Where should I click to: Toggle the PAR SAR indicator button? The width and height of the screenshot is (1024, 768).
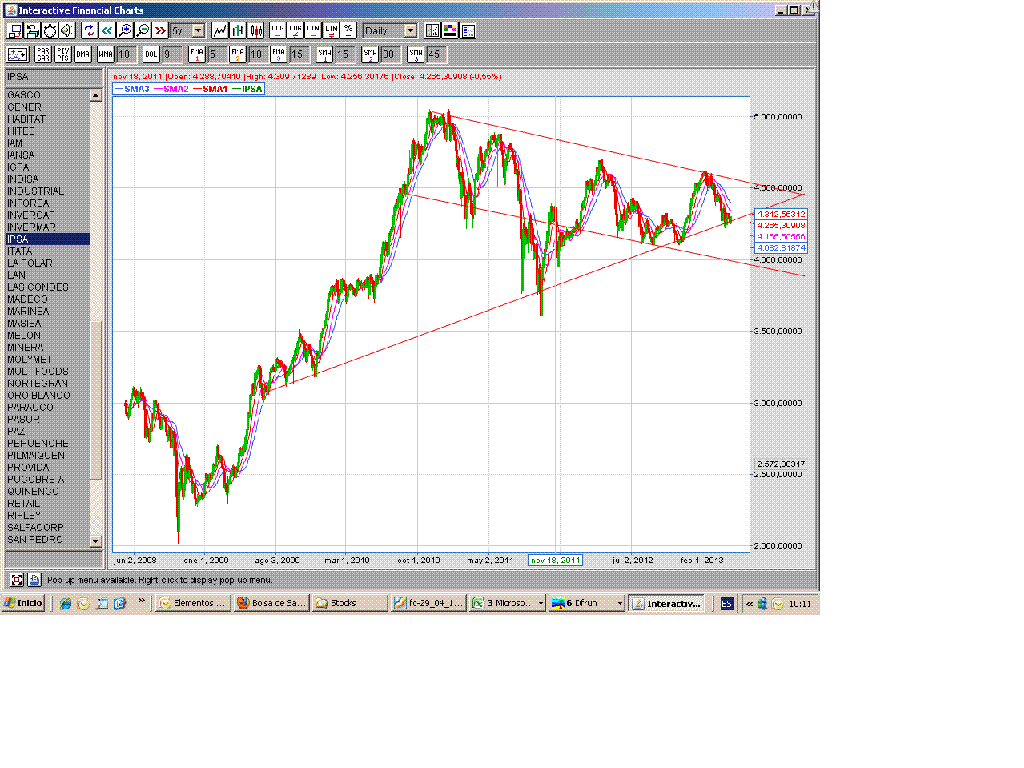(43, 54)
